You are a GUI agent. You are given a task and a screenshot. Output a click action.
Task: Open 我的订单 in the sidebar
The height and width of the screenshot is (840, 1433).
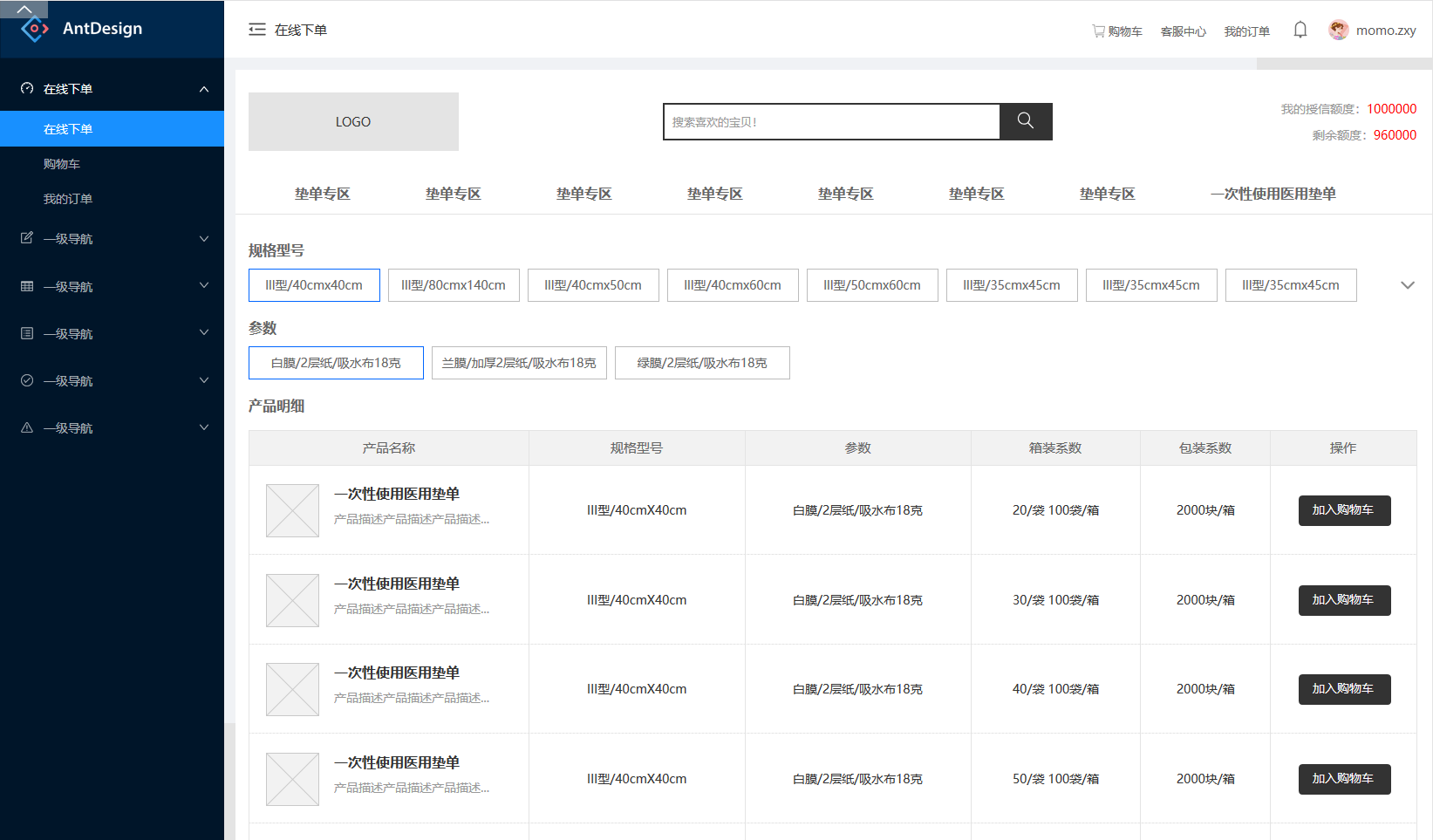tap(68, 199)
